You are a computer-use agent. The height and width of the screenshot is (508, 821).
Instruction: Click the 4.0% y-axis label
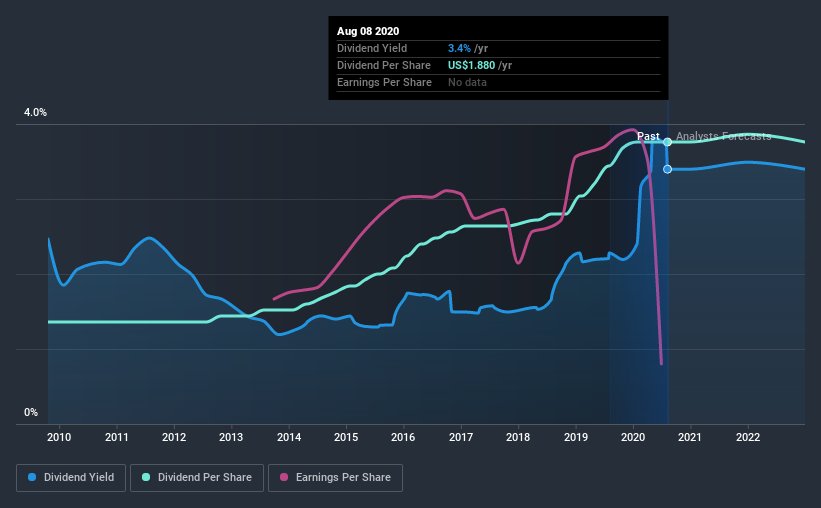pos(35,113)
